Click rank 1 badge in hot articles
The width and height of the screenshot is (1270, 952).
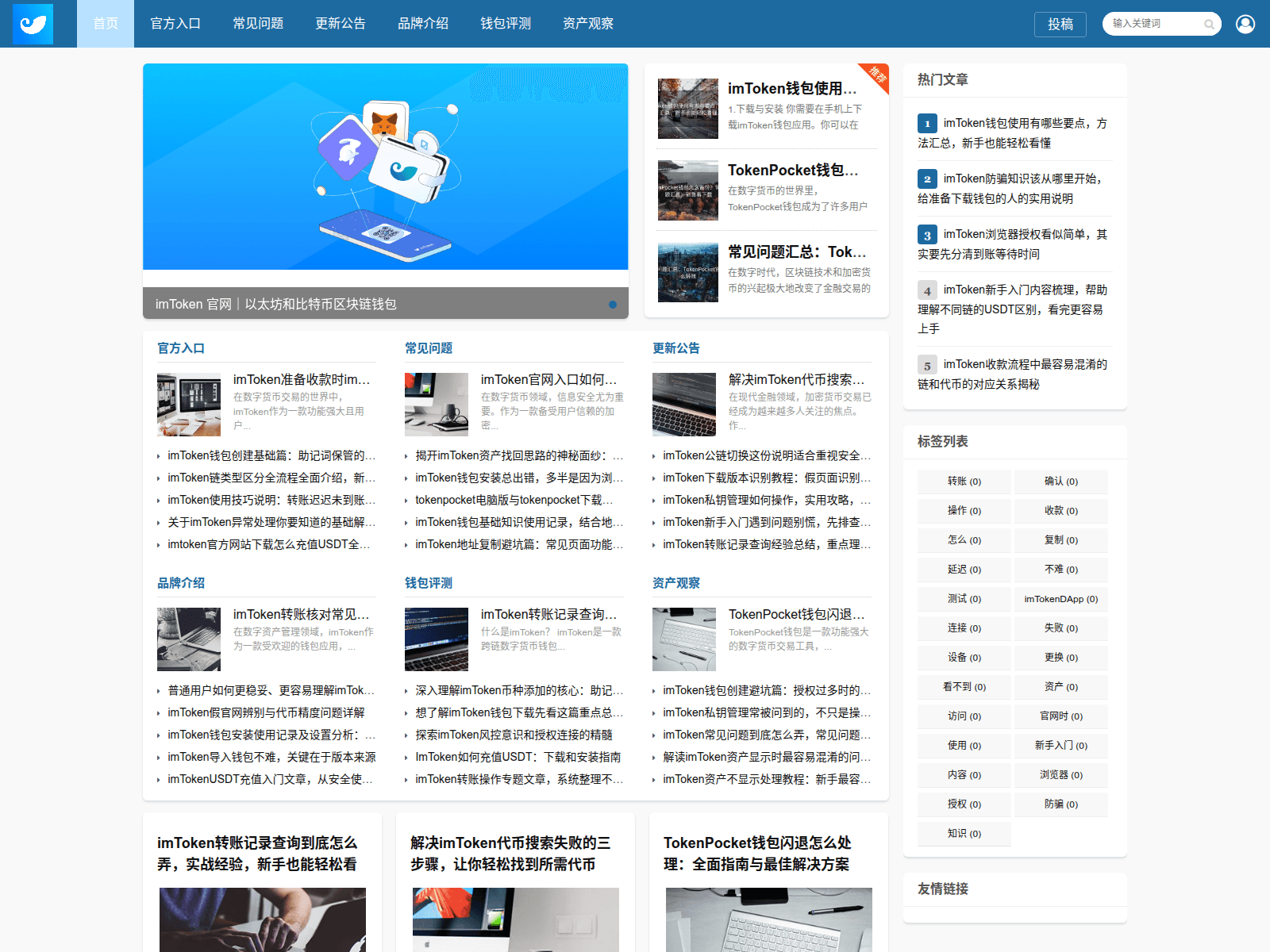(927, 124)
